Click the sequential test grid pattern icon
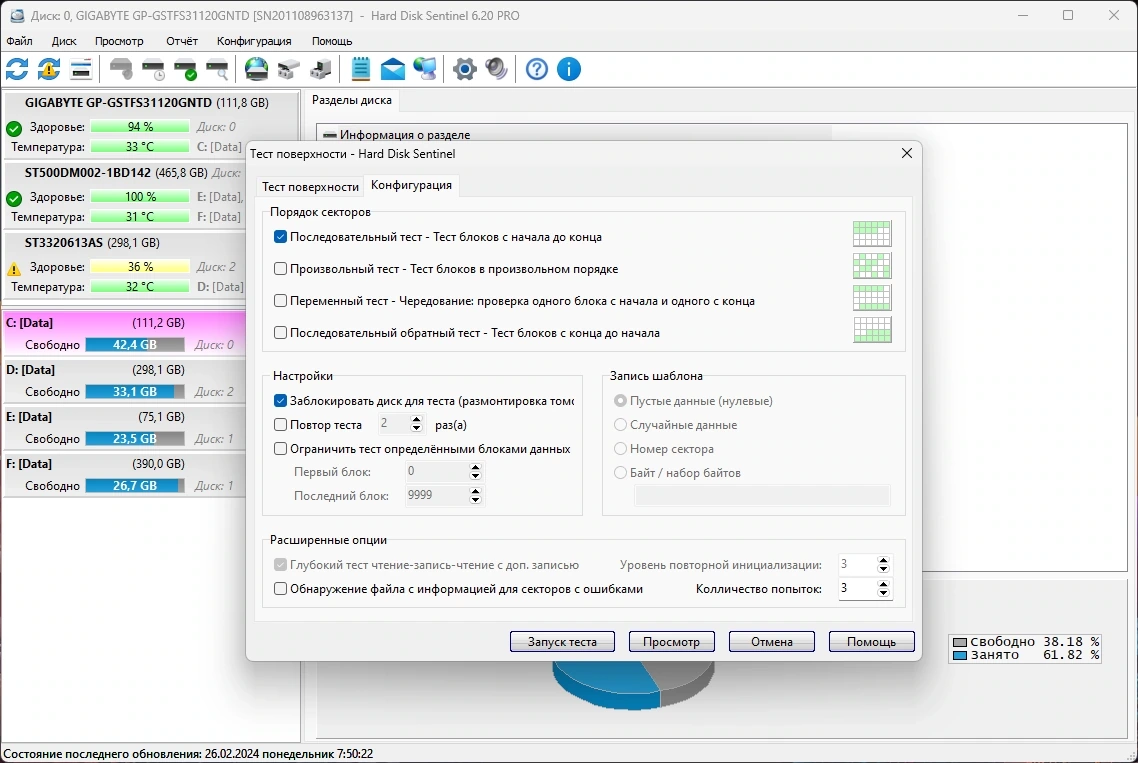 tap(872, 234)
